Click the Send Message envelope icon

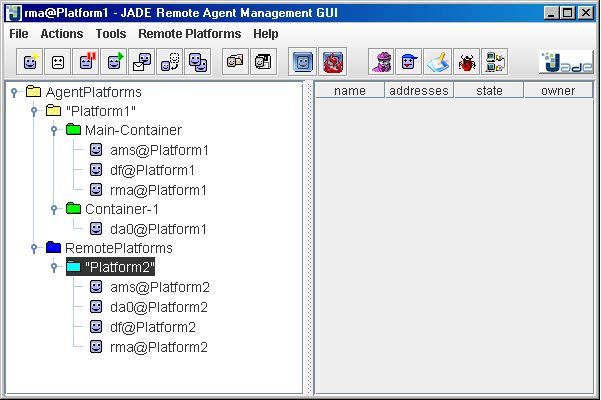(x=142, y=62)
